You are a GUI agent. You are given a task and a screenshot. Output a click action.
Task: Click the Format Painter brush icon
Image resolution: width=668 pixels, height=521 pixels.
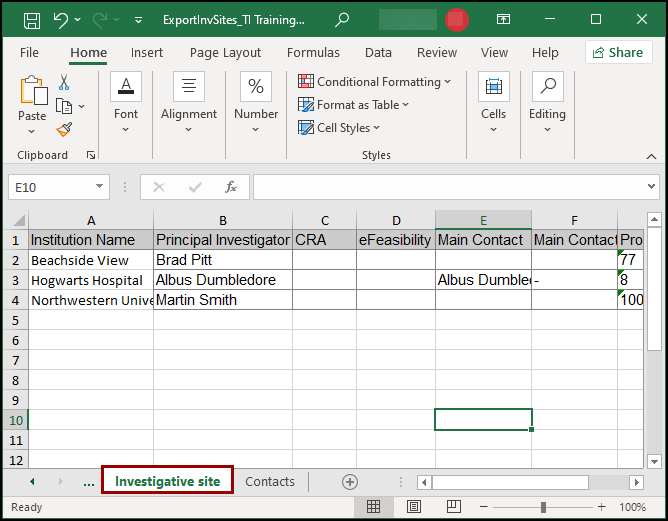pos(64,129)
